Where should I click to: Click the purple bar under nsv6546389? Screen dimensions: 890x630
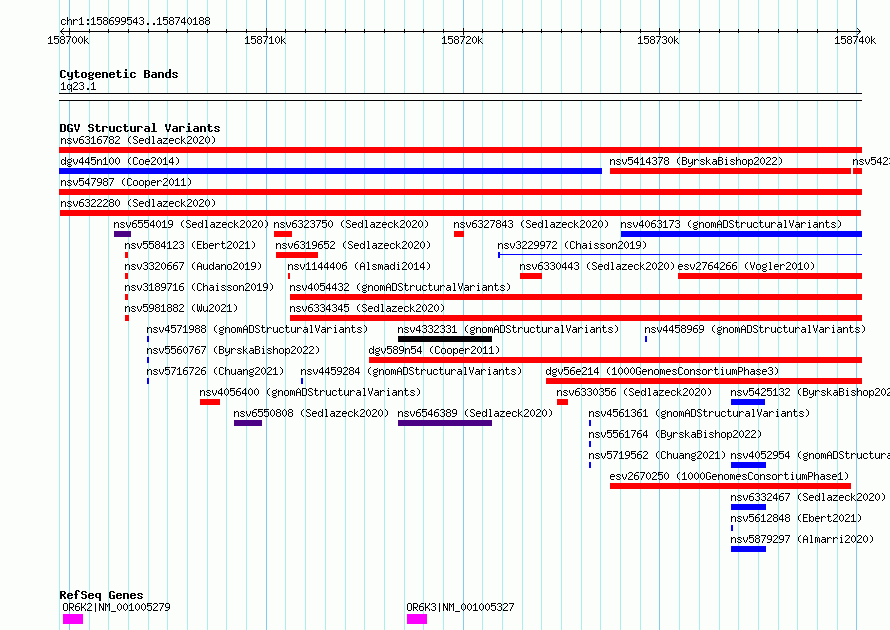445,423
